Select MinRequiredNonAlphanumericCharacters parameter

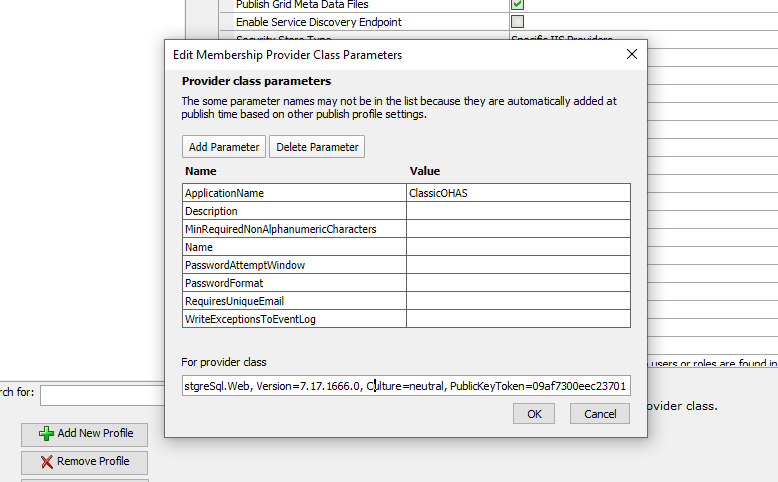tap(294, 229)
